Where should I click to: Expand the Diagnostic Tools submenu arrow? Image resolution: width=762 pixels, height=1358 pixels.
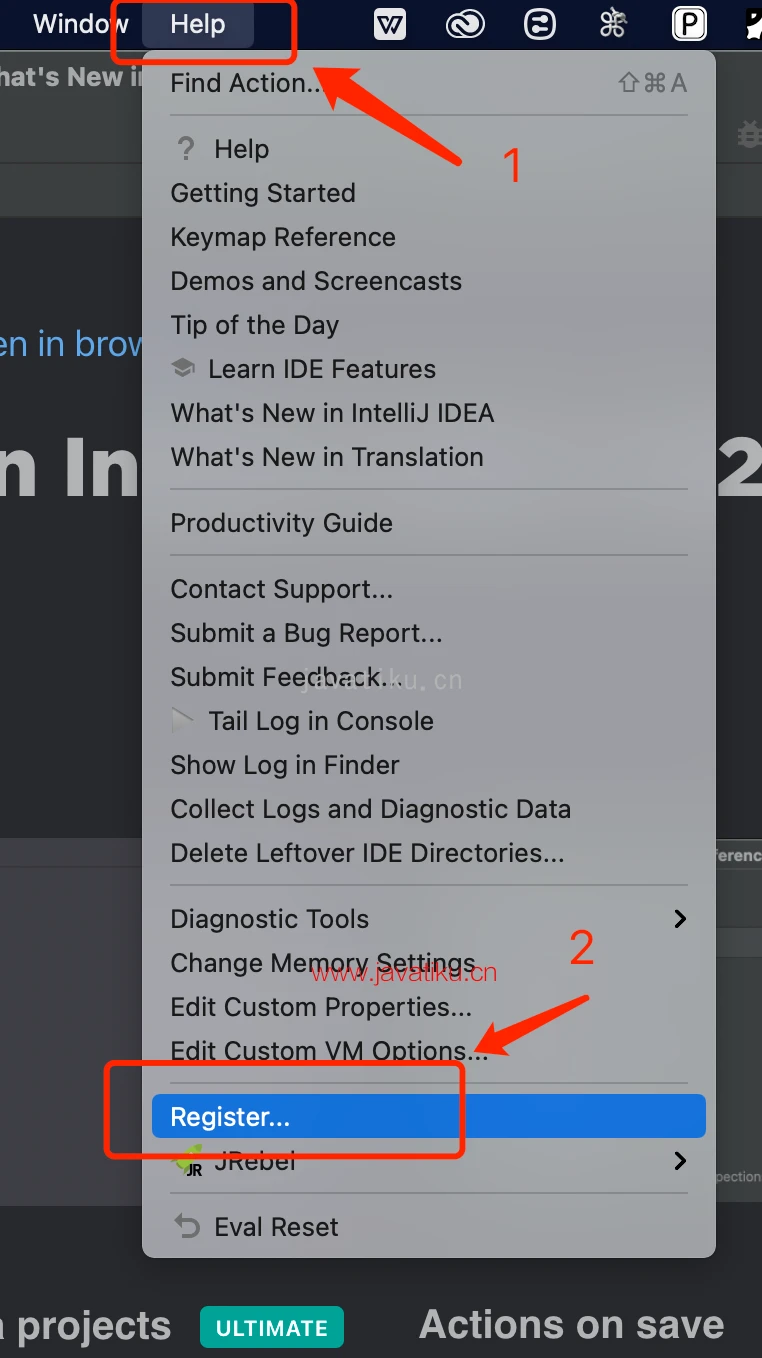point(680,918)
